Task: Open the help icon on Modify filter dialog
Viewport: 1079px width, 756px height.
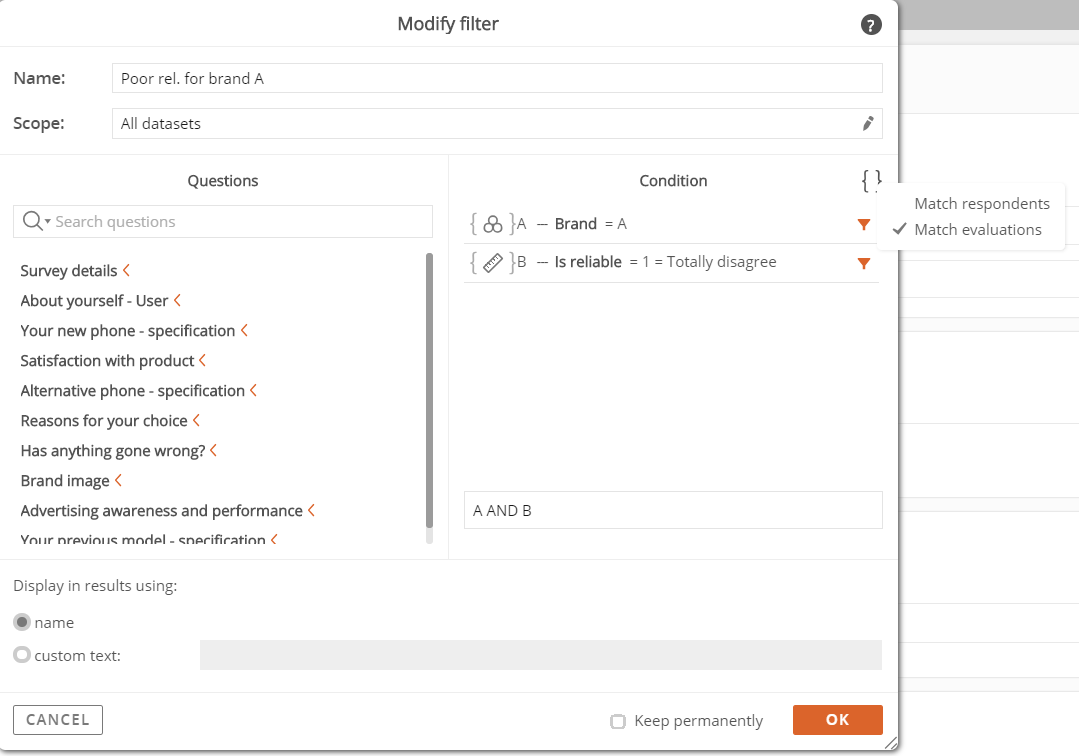Action: coord(871,25)
